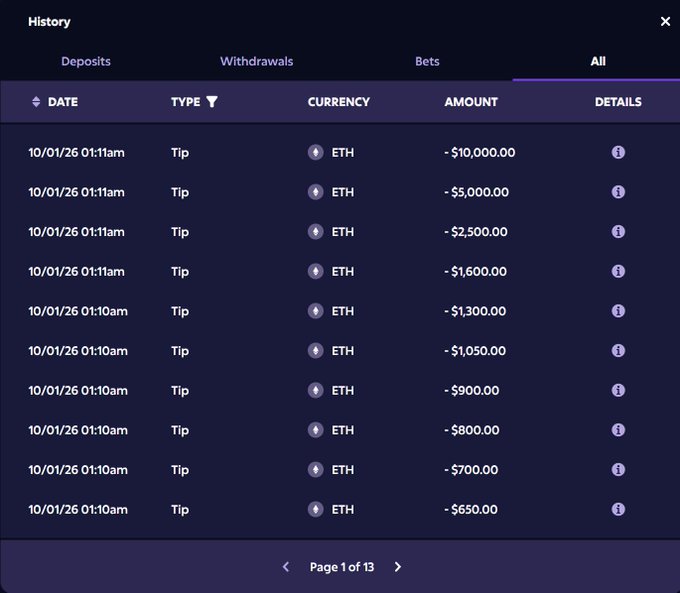This screenshot has height=593, width=680.
Task: Click the TYPE column header label
Action: (x=186, y=102)
